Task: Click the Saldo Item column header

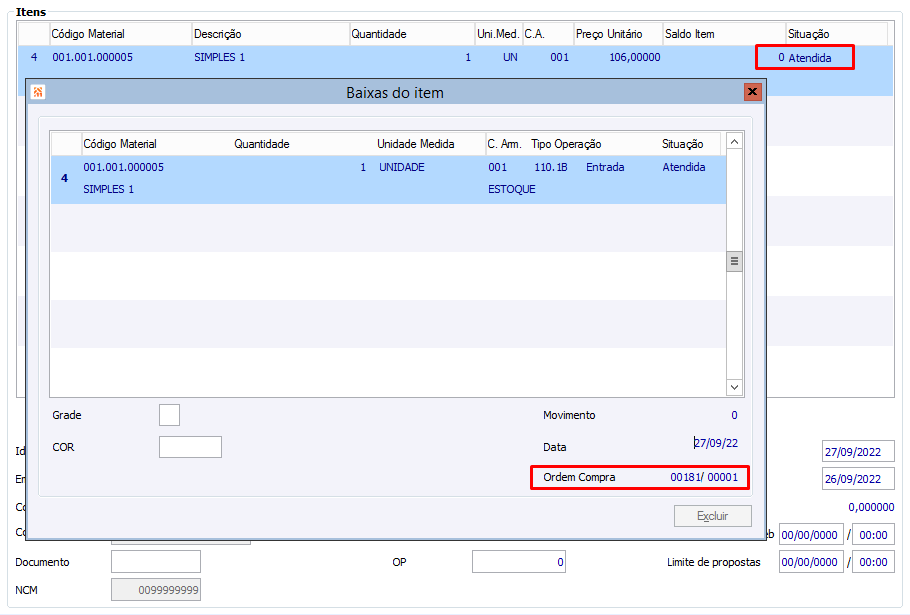Action: click(x=689, y=34)
